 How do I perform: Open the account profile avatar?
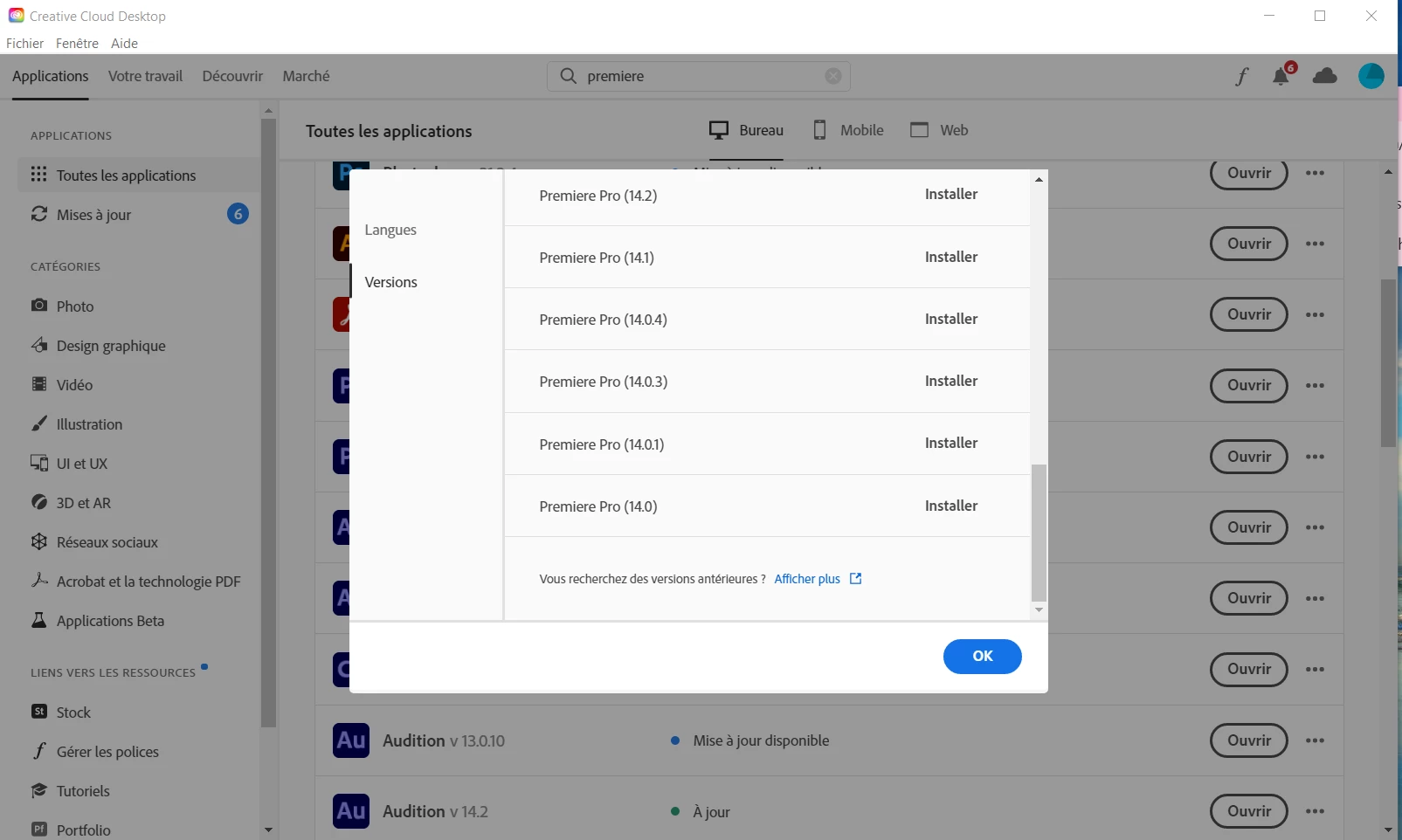pyautogui.click(x=1371, y=76)
